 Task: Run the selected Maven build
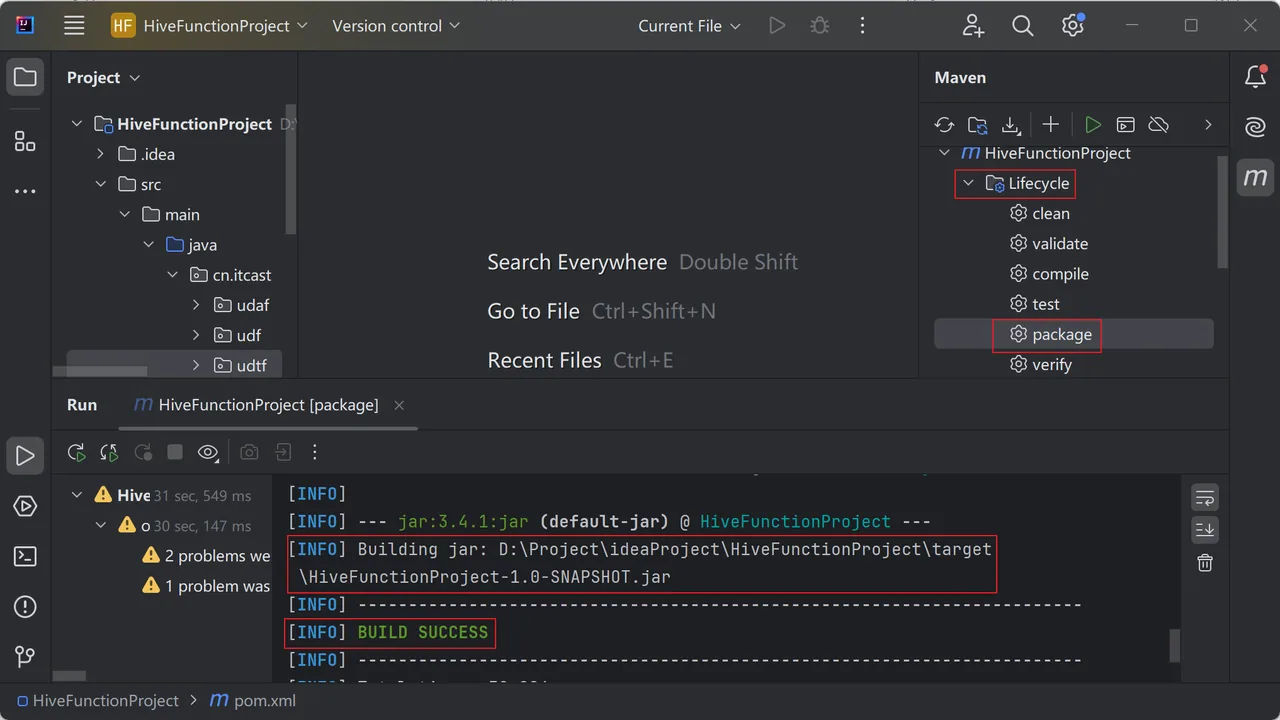coord(1093,125)
